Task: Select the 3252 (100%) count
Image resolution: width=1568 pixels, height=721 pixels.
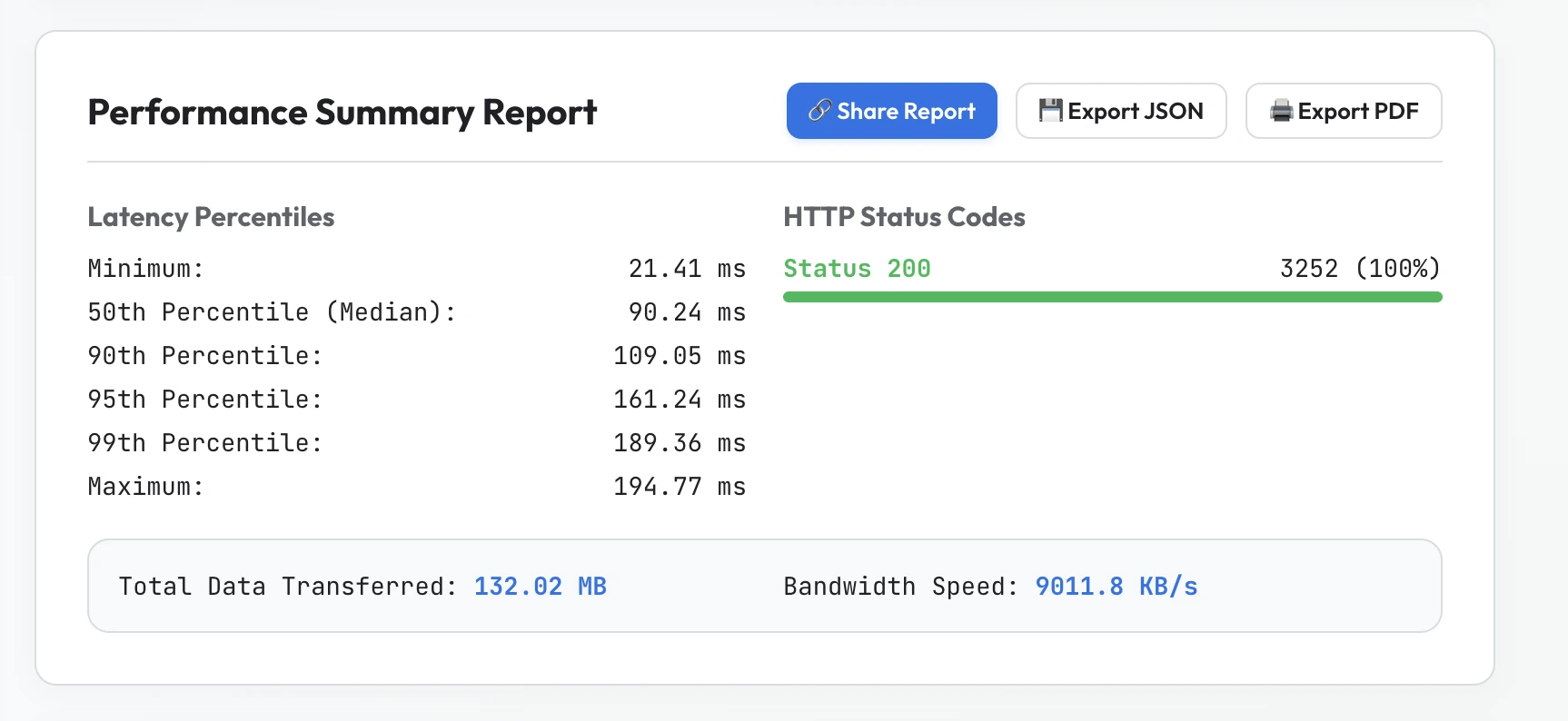Action: click(x=1360, y=269)
